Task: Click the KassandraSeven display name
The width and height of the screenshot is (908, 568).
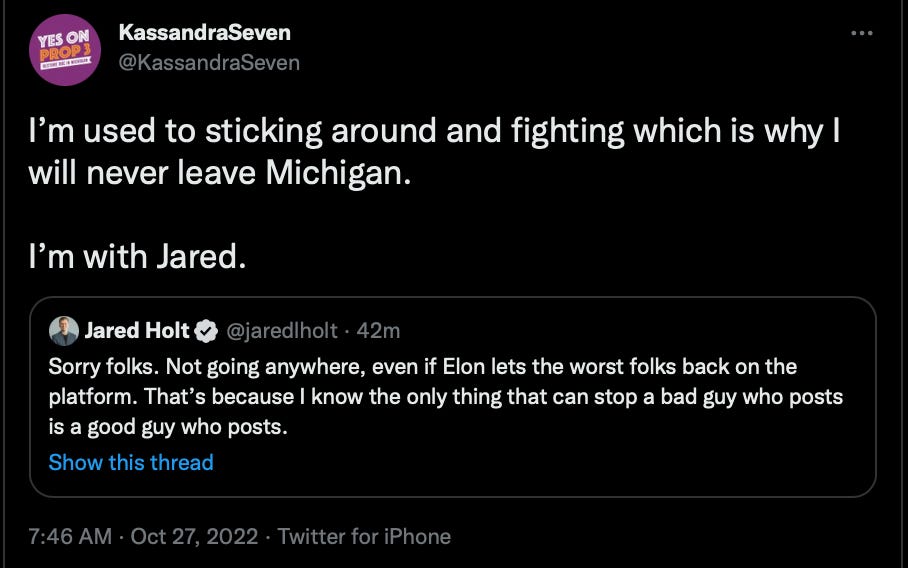Action: (204, 32)
